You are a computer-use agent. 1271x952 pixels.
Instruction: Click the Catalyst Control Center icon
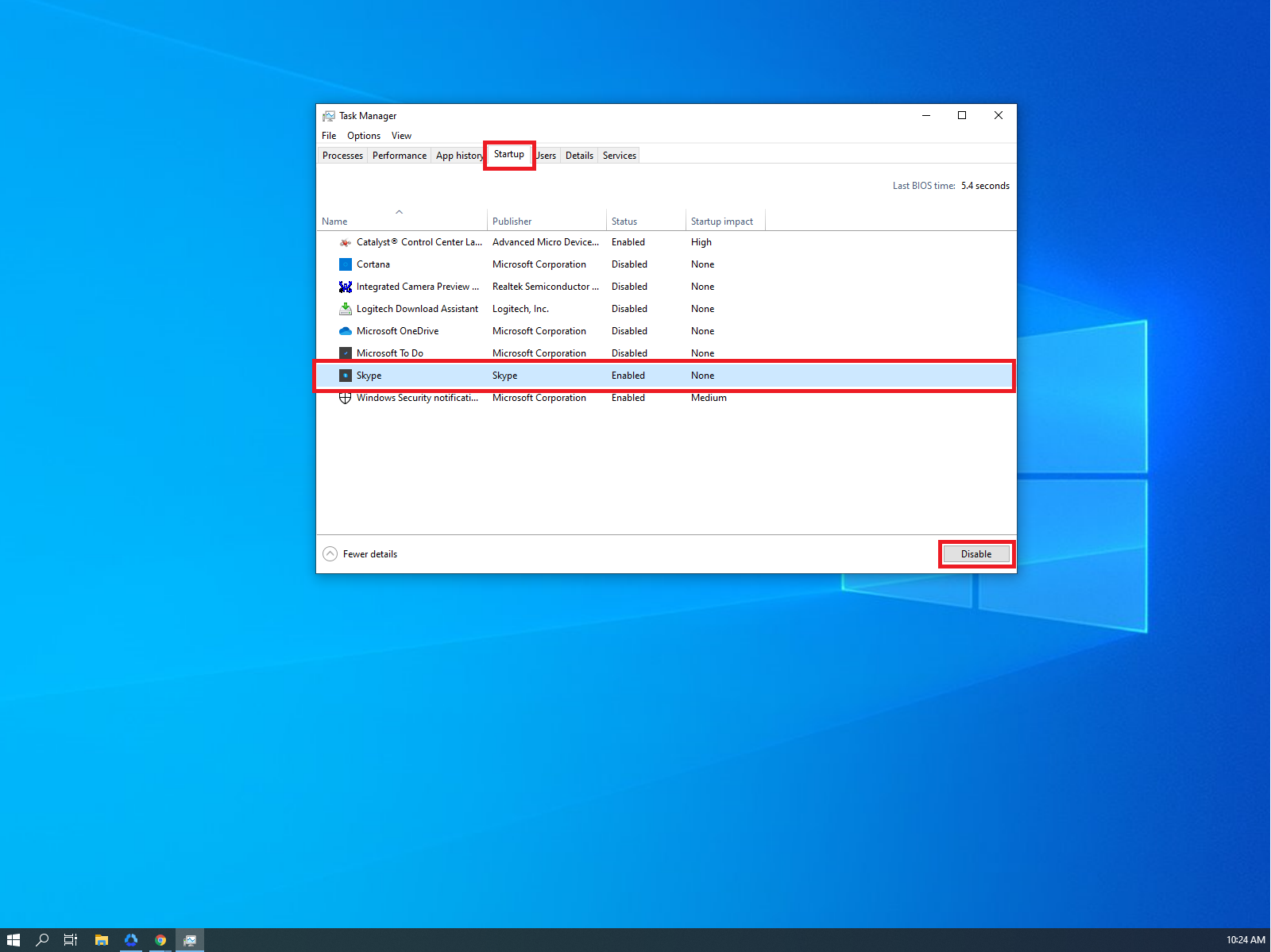pos(346,241)
